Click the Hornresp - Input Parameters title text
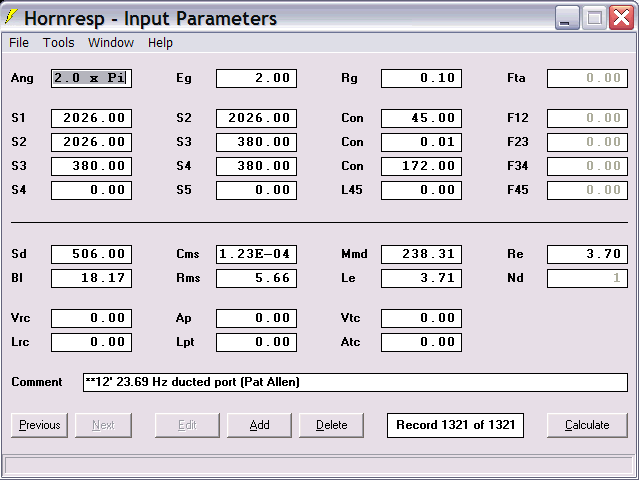The image size is (639, 480). click(x=150, y=19)
